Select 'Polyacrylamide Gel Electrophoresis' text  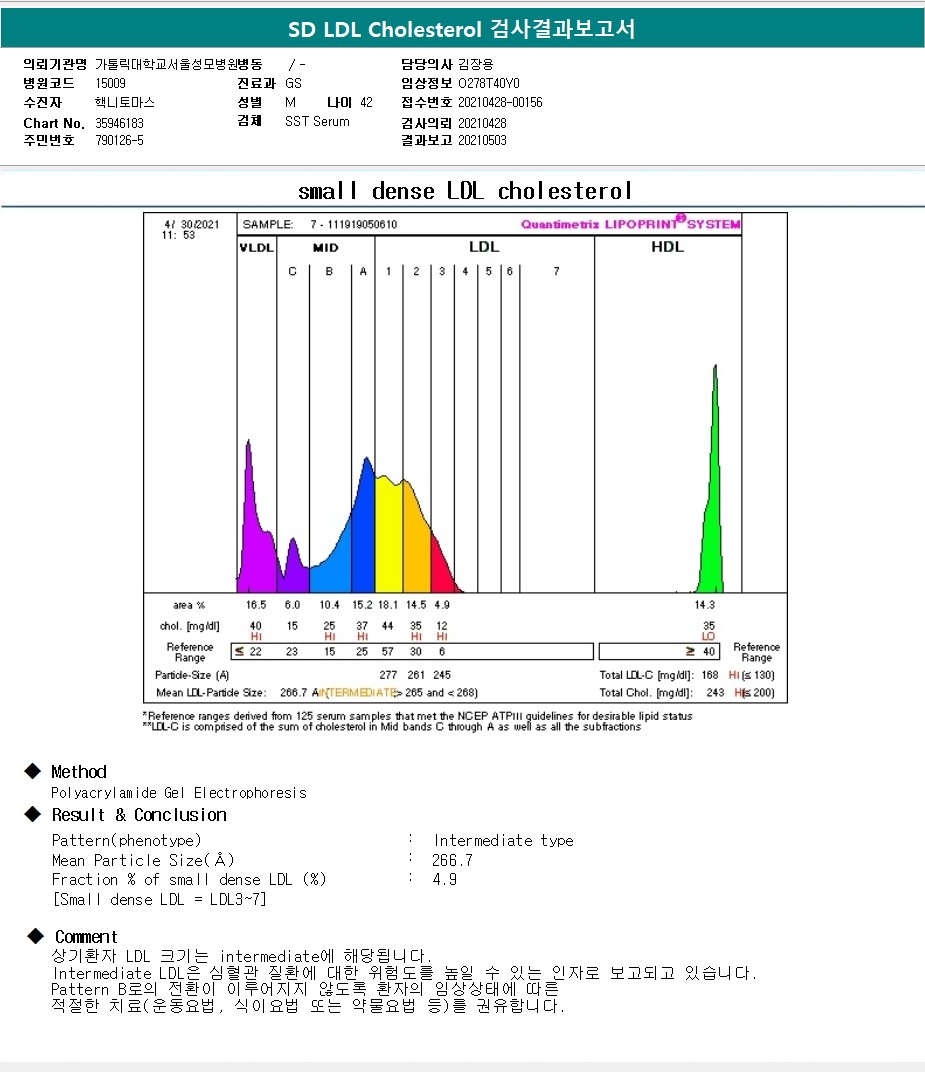[x=178, y=793]
